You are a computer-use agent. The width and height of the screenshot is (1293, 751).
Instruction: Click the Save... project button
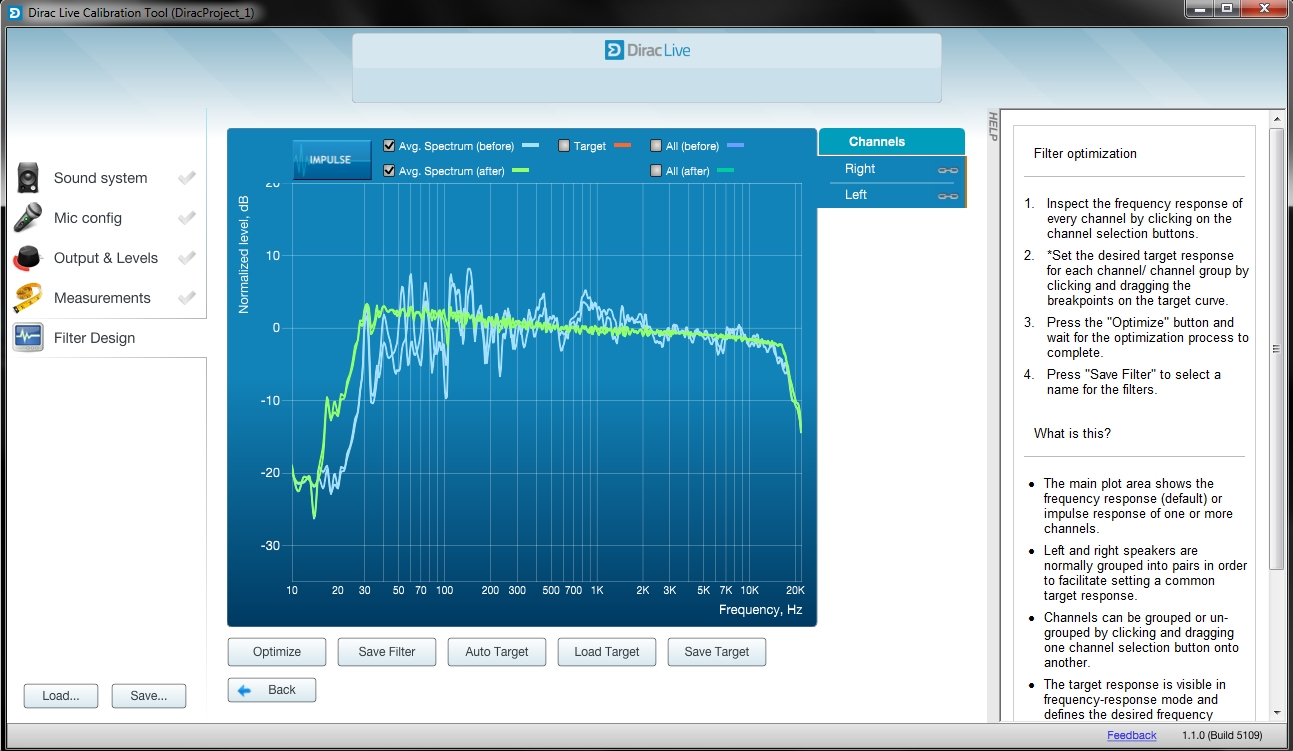point(149,696)
